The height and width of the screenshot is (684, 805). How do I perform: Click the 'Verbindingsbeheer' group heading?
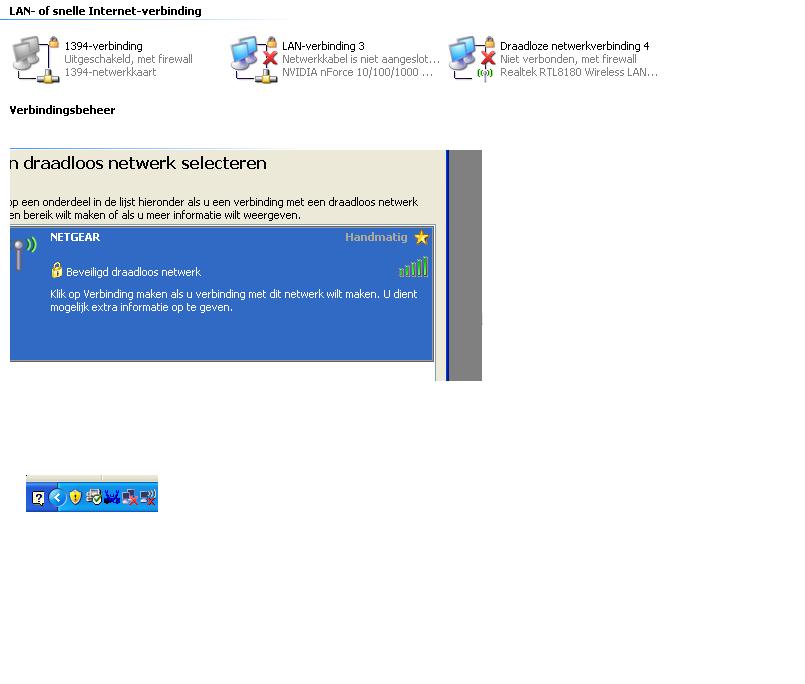[62, 110]
